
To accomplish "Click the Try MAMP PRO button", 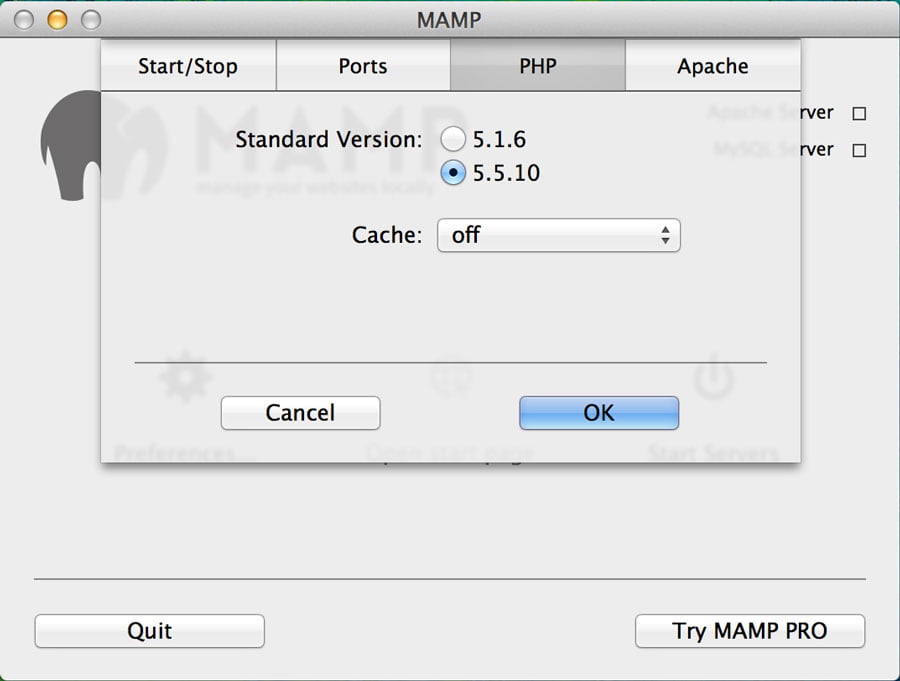I will (750, 631).
